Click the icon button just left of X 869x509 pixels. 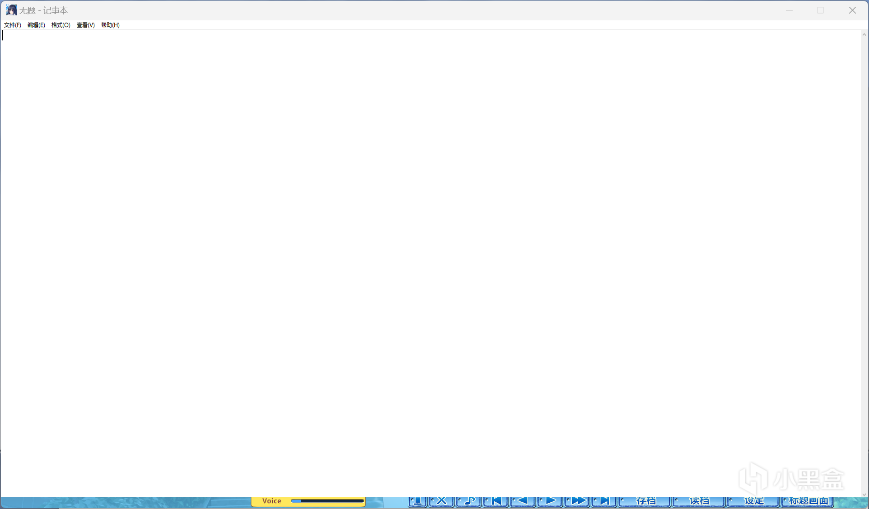417,501
